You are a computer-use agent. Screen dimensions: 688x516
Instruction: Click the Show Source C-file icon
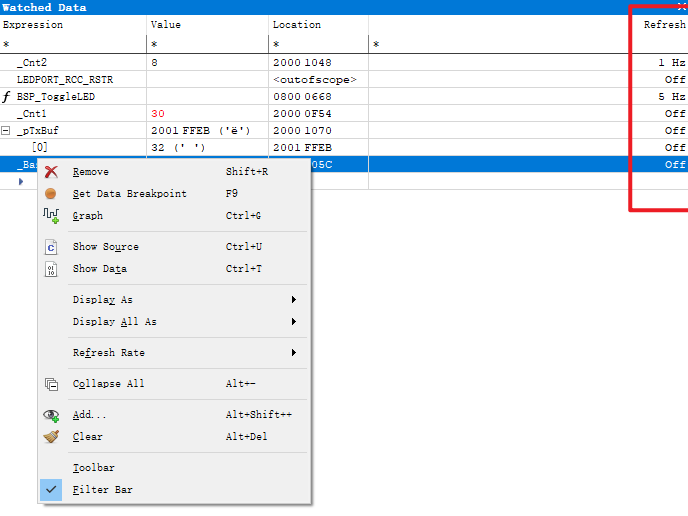(x=51, y=247)
